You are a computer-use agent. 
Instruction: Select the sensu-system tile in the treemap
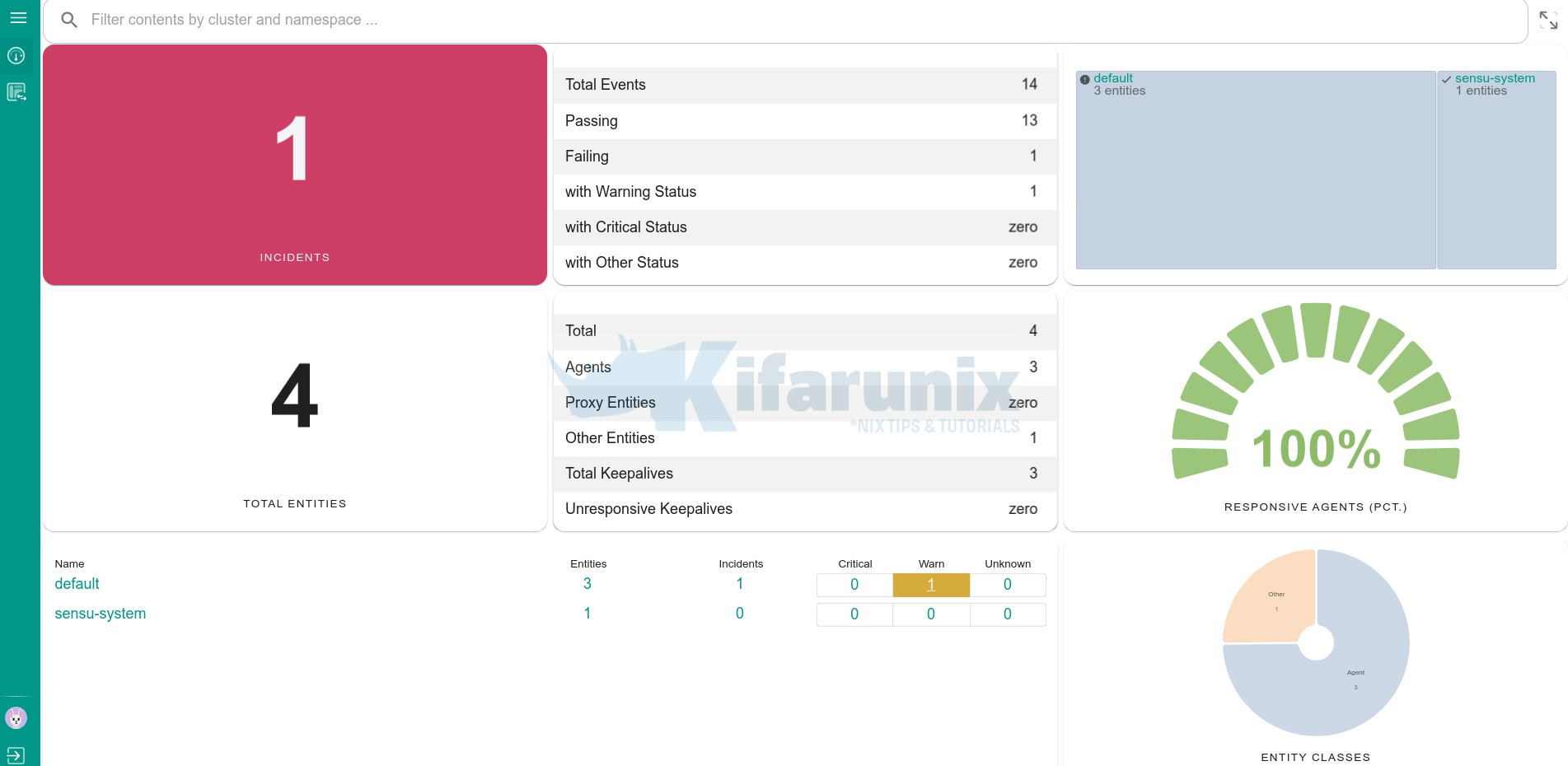(x=1496, y=181)
